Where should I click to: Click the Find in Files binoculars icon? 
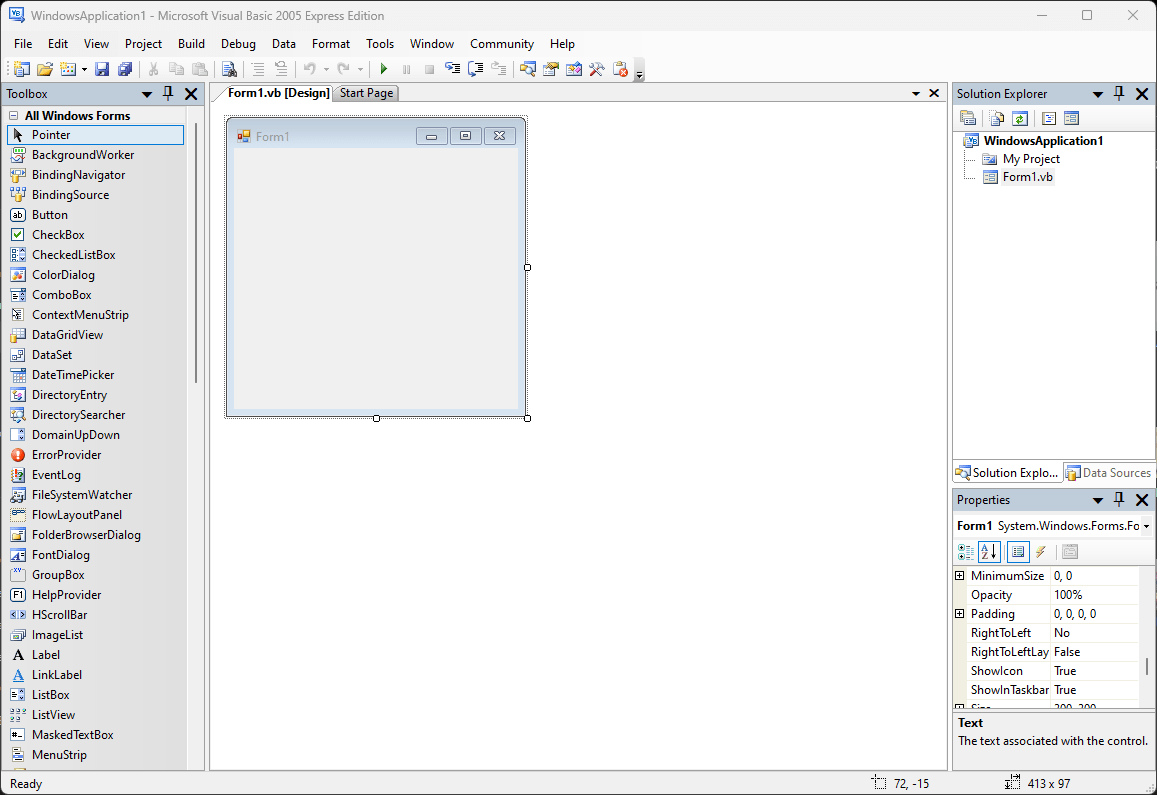tap(229, 69)
